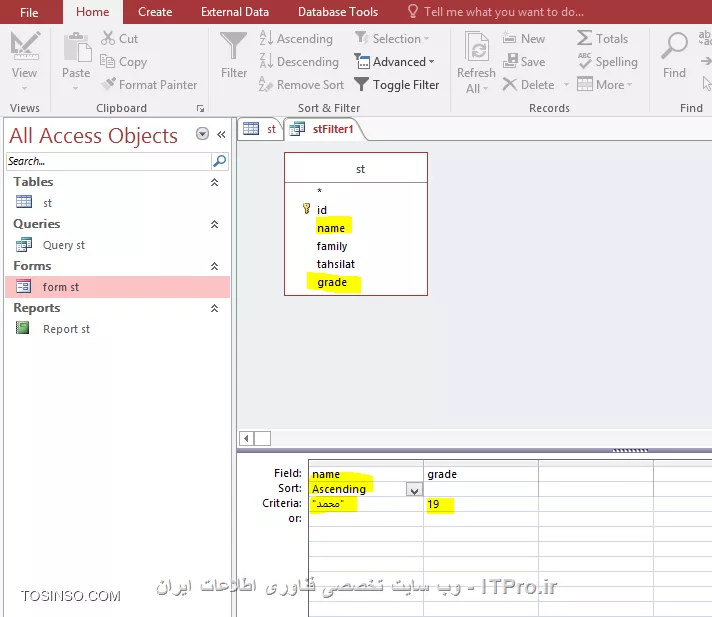The width and height of the screenshot is (712, 617).
Task: Switch to the Home ribbon tab
Action: pos(93,12)
